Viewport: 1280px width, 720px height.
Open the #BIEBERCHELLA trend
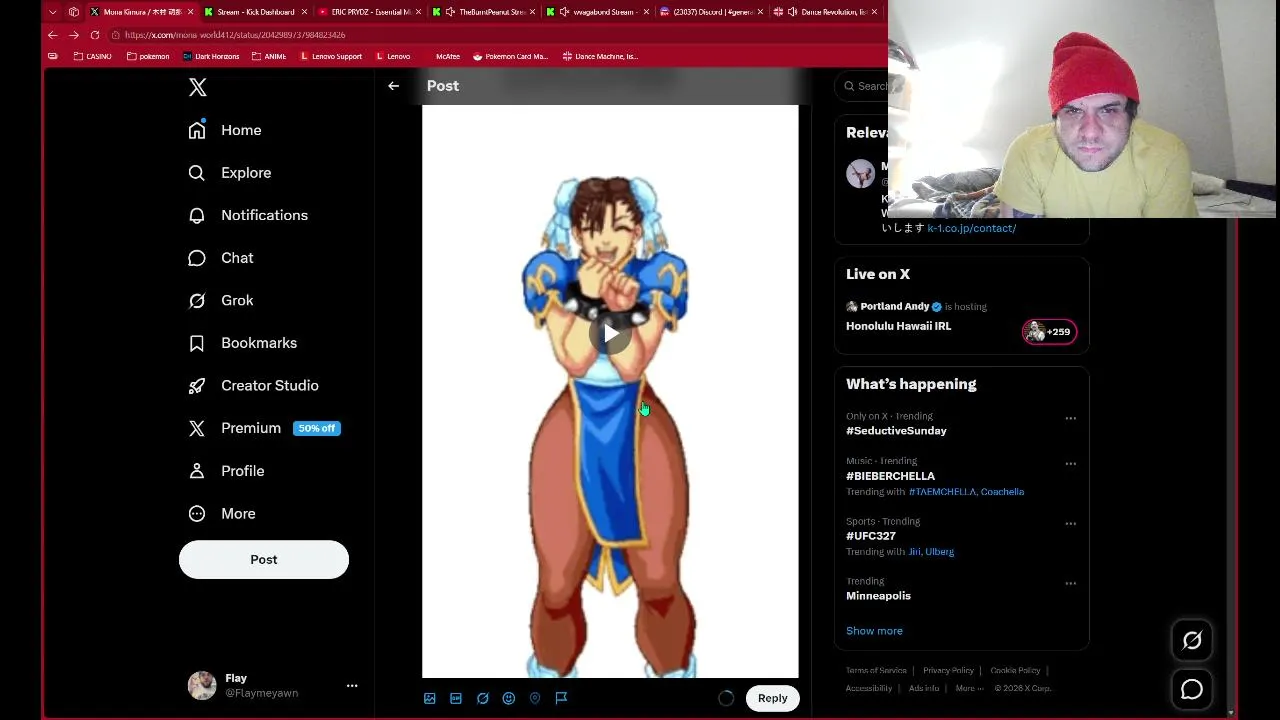[890, 476]
